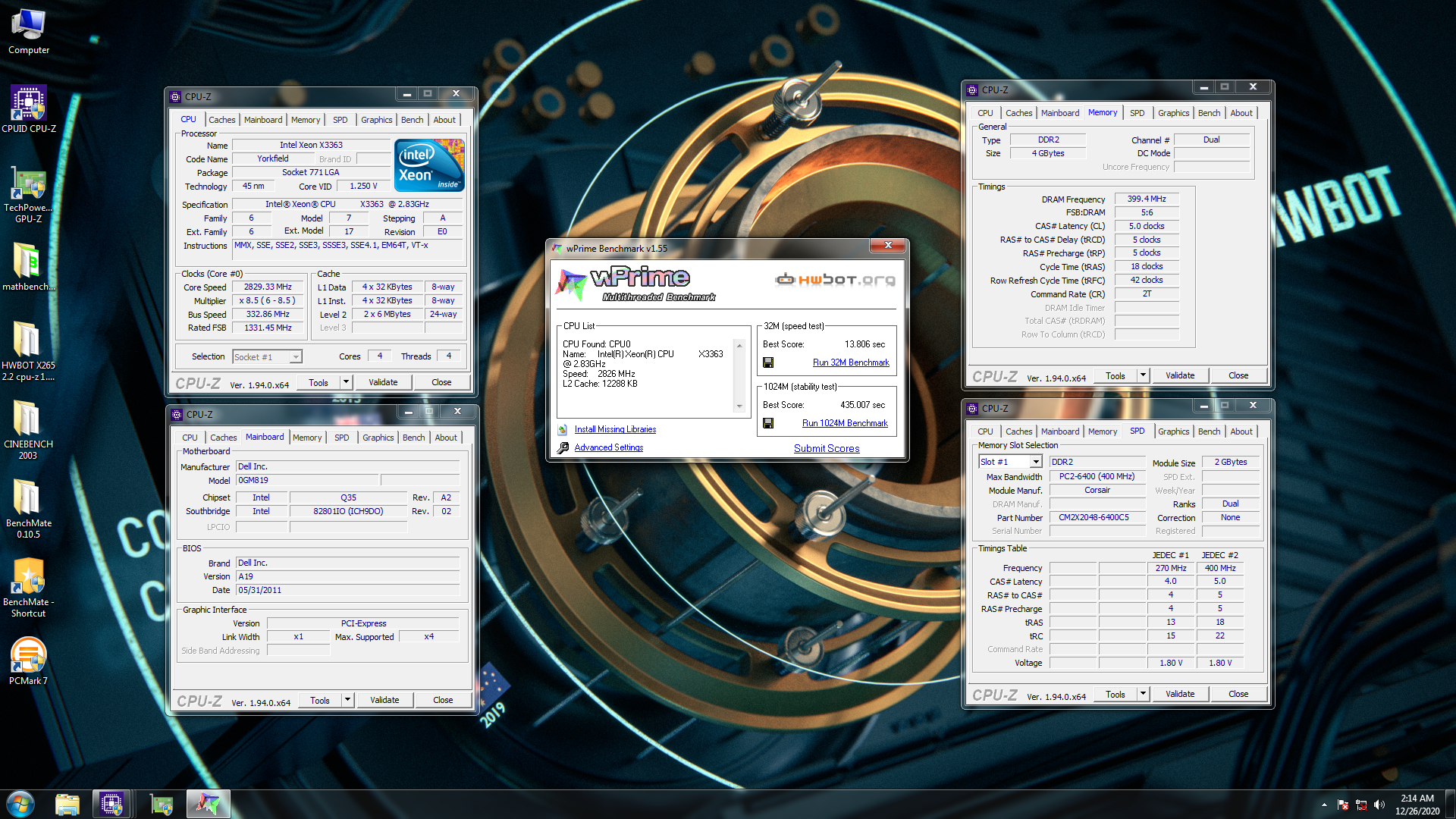The width and height of the screenshot is (1456, 819).
Task: Click the Mainboard Model 0GM819 field
Action: point(307,481)
